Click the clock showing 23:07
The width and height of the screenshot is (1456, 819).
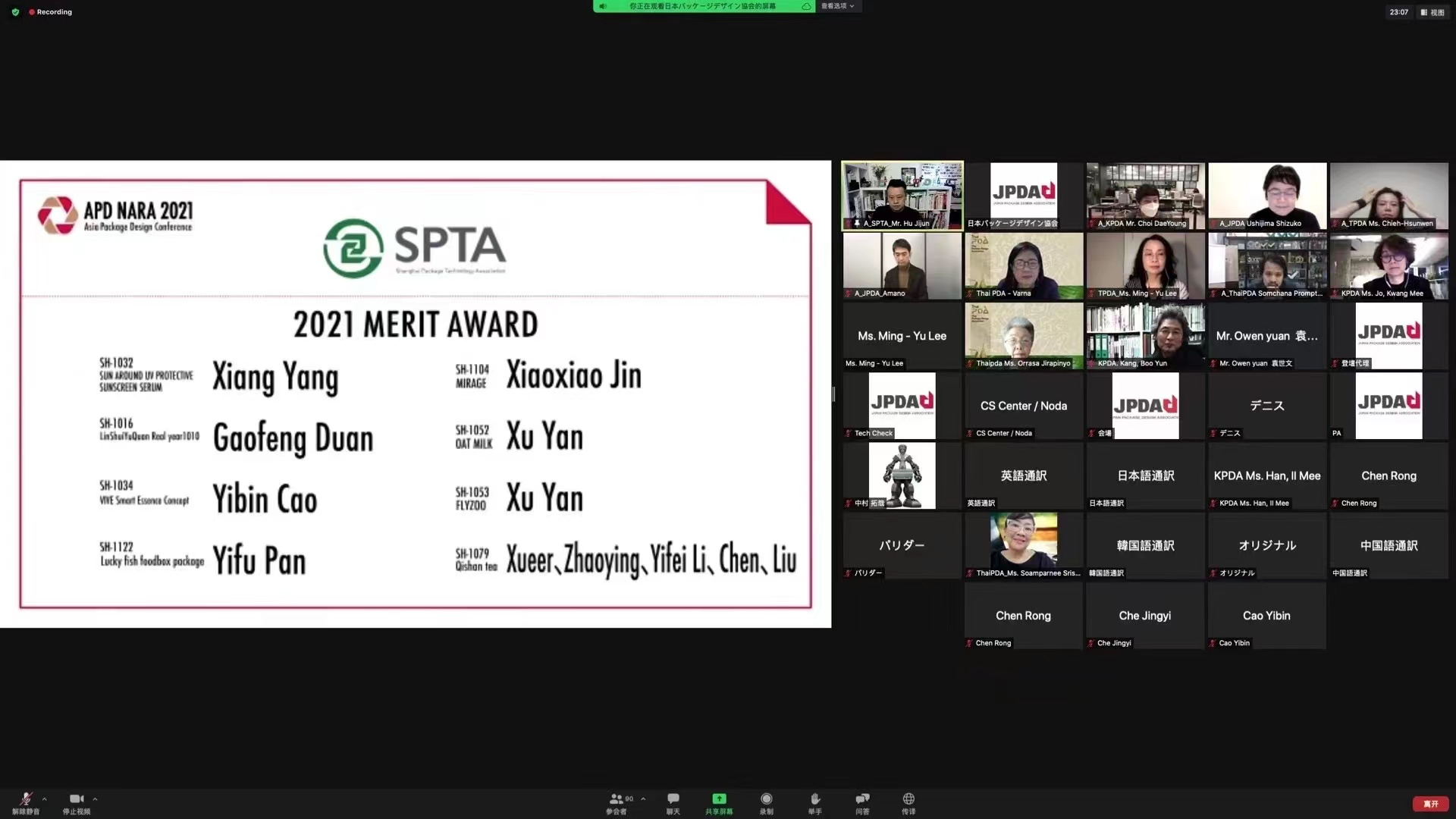point(1398,12)
